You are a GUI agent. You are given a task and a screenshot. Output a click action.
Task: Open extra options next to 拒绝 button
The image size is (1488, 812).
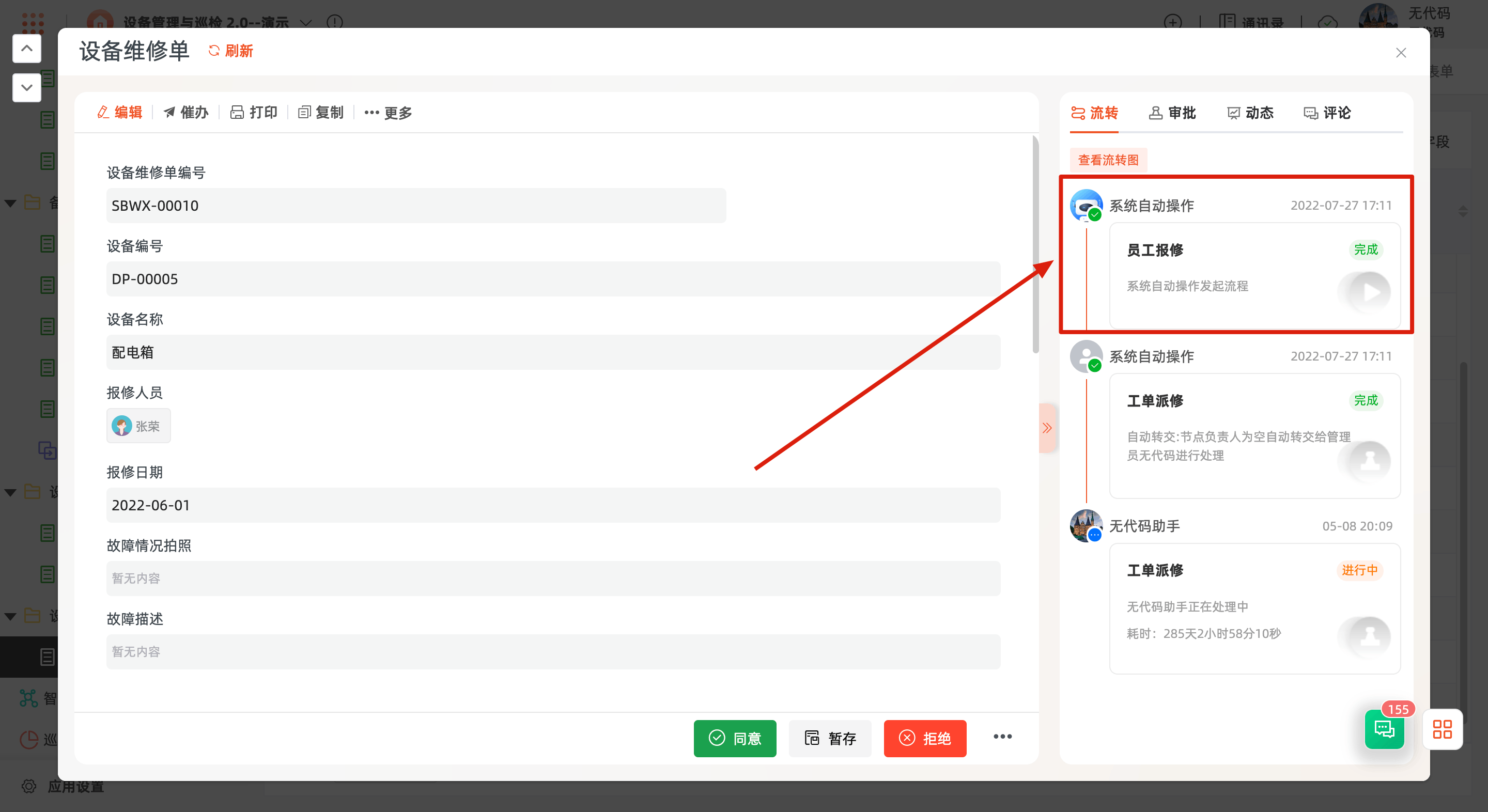click(x=1002, y=737)
